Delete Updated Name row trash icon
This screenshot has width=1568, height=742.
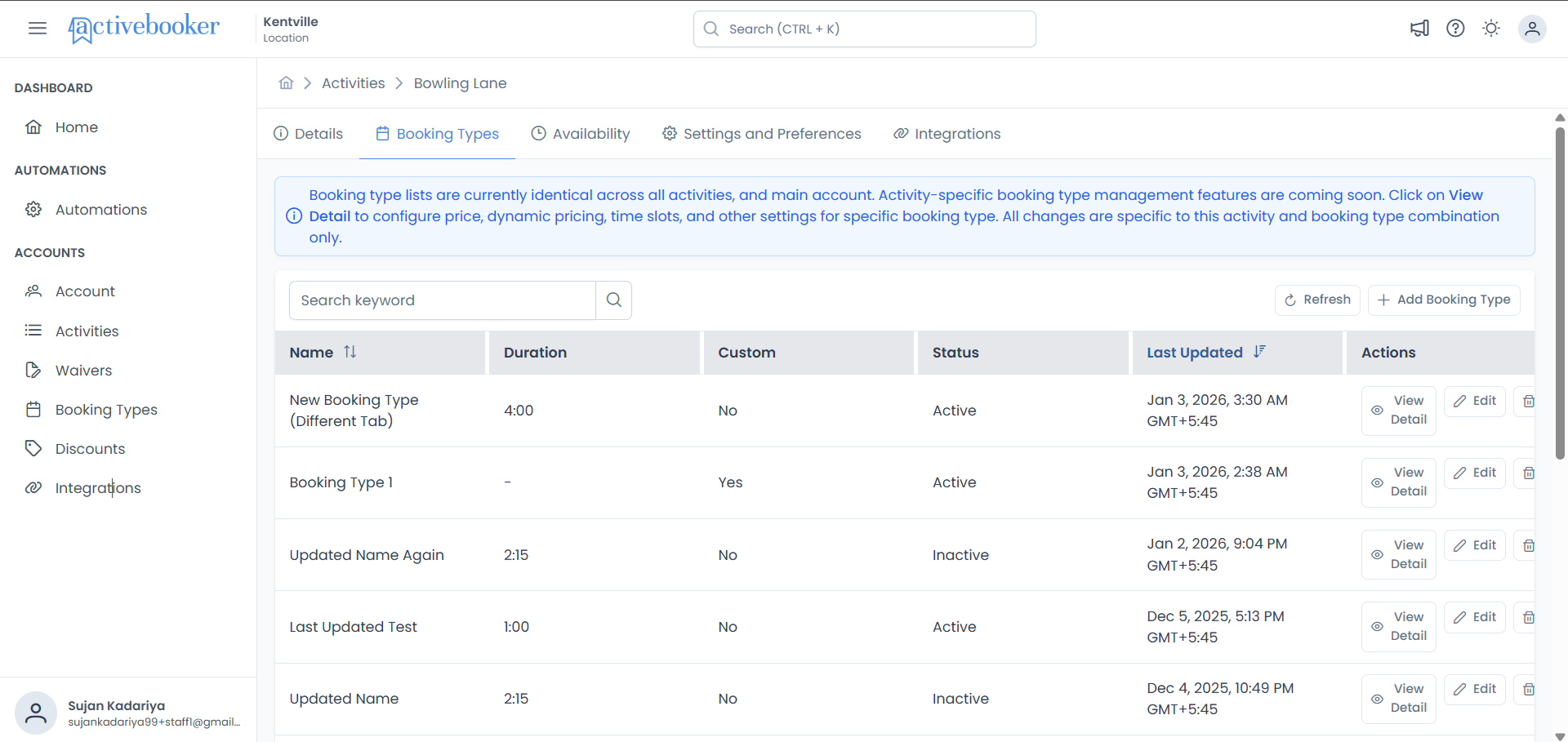[1528, 689]
